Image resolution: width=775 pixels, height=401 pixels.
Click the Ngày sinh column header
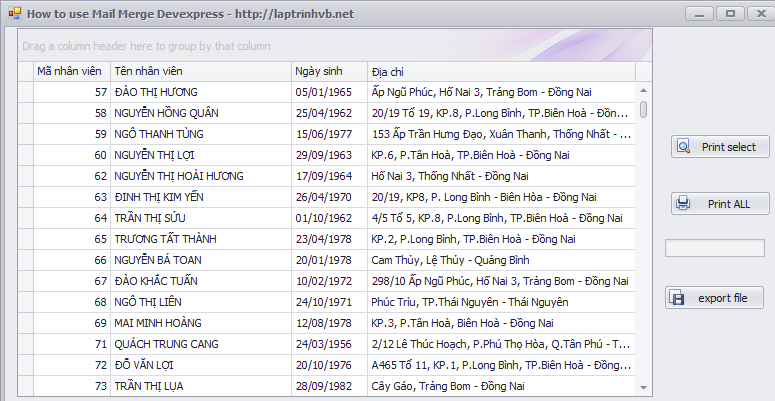coord(330,71)
